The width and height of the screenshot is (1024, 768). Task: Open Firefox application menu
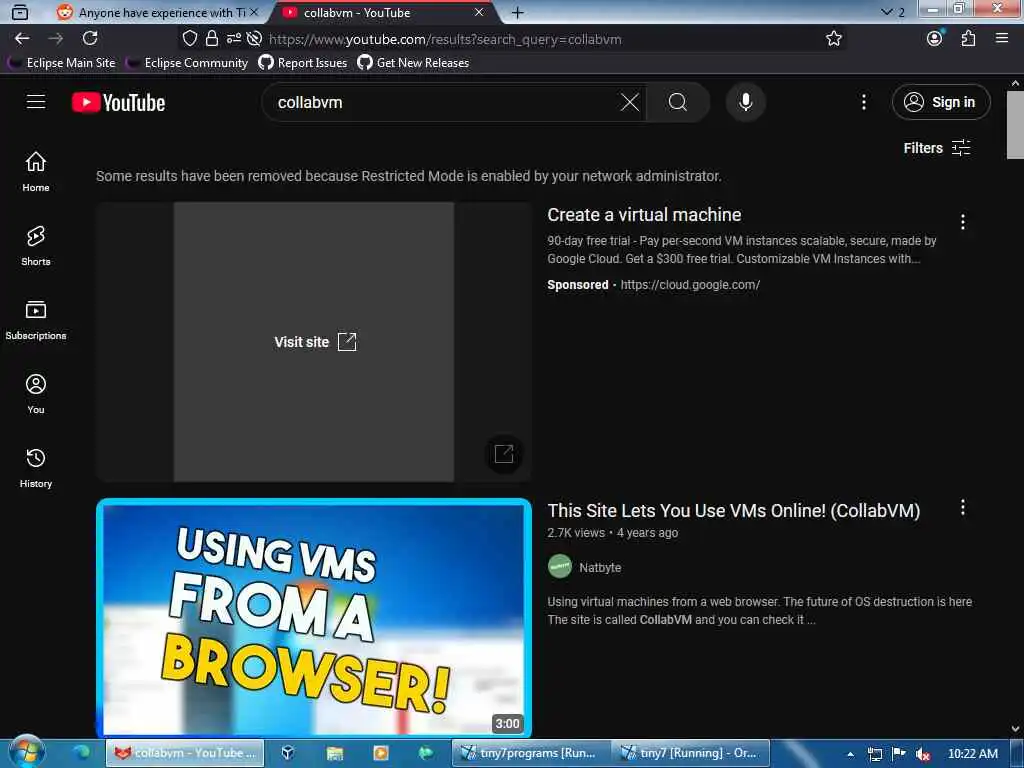1002,39
